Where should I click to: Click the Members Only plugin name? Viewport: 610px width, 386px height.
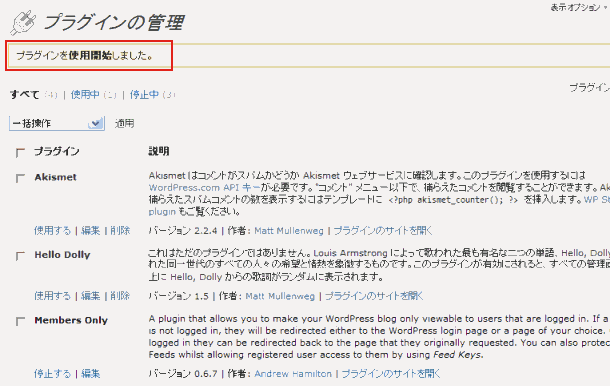tap(71, 320)
